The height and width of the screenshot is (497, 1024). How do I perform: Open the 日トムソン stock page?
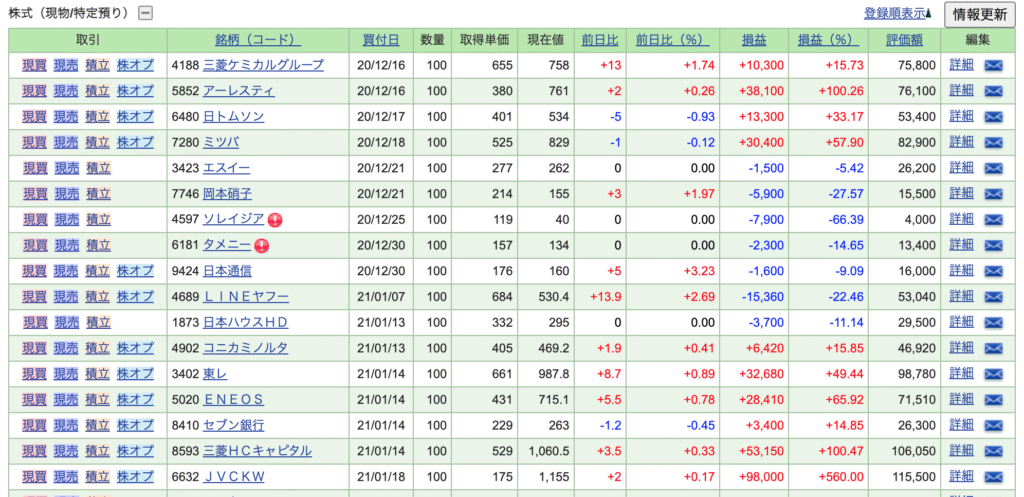point(233,117)
